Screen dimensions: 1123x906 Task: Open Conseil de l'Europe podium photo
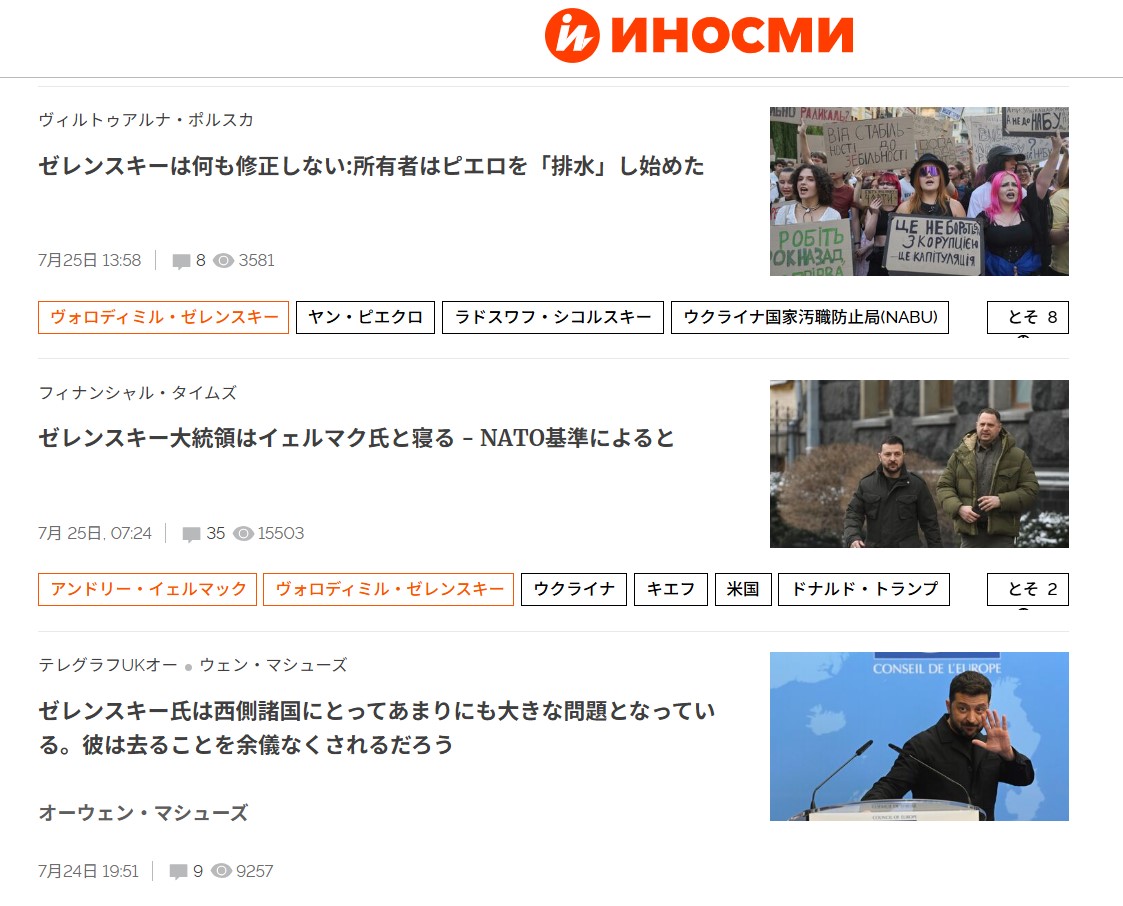(x=919, y=736)
